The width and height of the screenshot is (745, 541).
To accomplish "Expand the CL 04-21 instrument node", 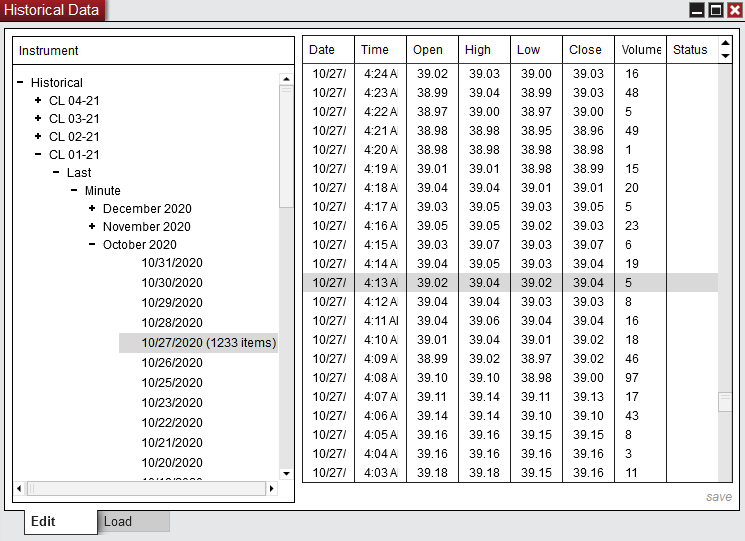I will (38, 100).
